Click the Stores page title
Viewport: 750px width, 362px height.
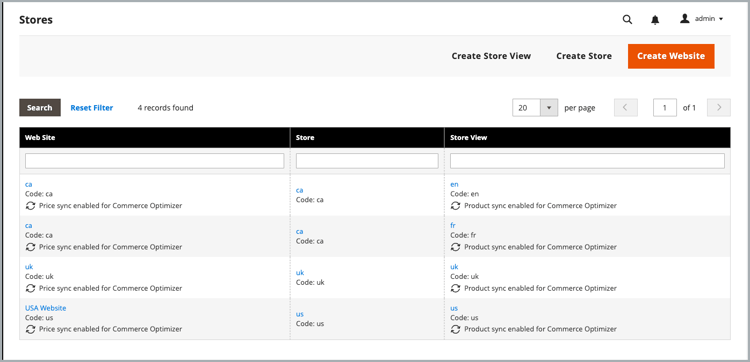pyautogui.click(x=36, y=20)
